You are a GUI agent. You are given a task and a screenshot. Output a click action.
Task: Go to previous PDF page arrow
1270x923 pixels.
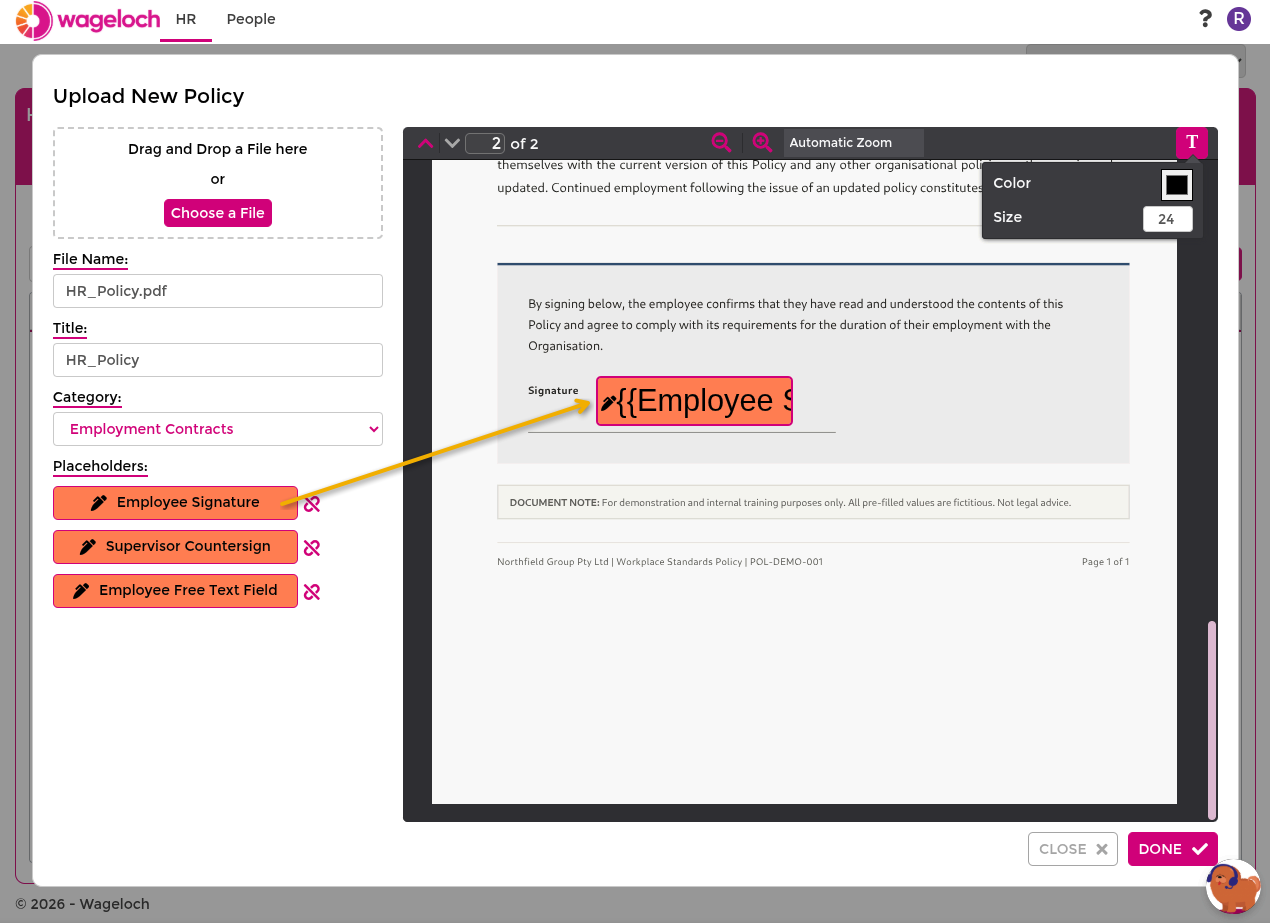(x=425, y=143)
